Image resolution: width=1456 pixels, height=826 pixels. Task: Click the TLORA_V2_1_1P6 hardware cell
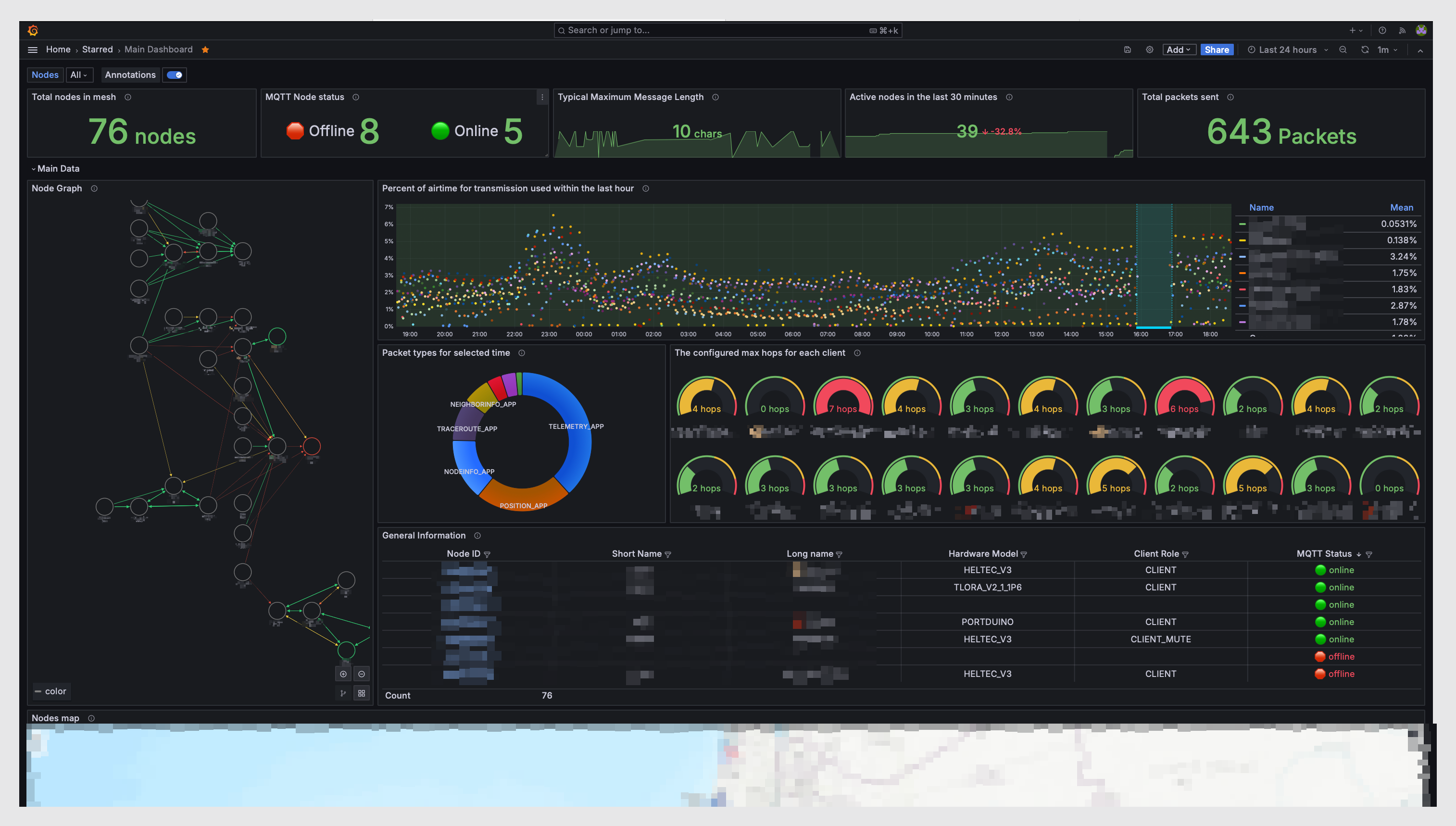pyautogui.click(x=987, y=587)
